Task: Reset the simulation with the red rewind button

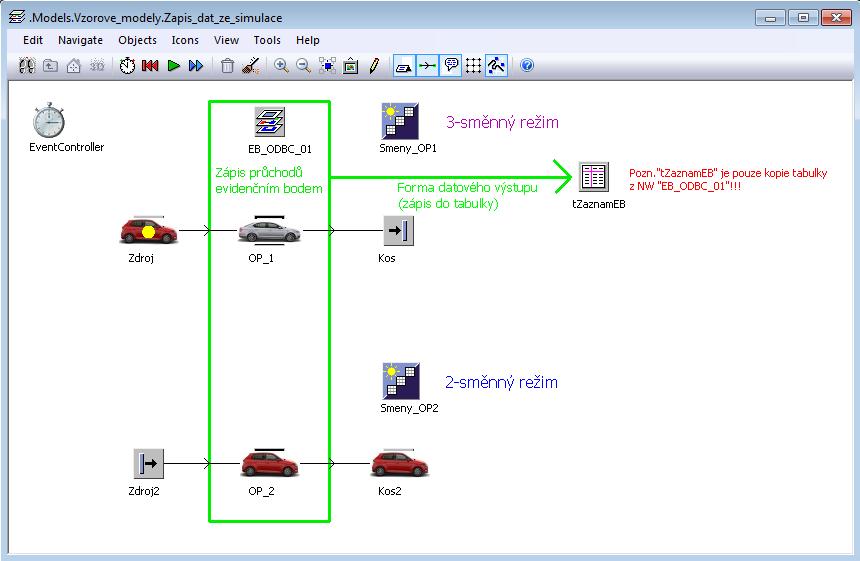Action: point(150,66)
